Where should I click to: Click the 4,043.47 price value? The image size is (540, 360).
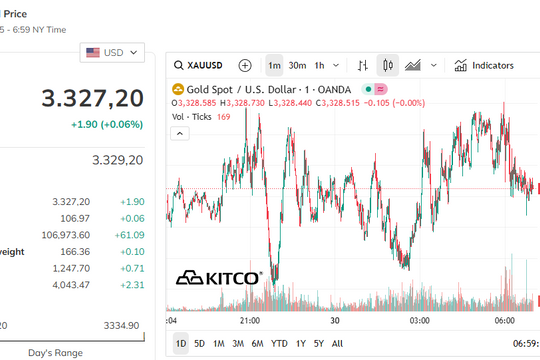[x=71, y=285]
